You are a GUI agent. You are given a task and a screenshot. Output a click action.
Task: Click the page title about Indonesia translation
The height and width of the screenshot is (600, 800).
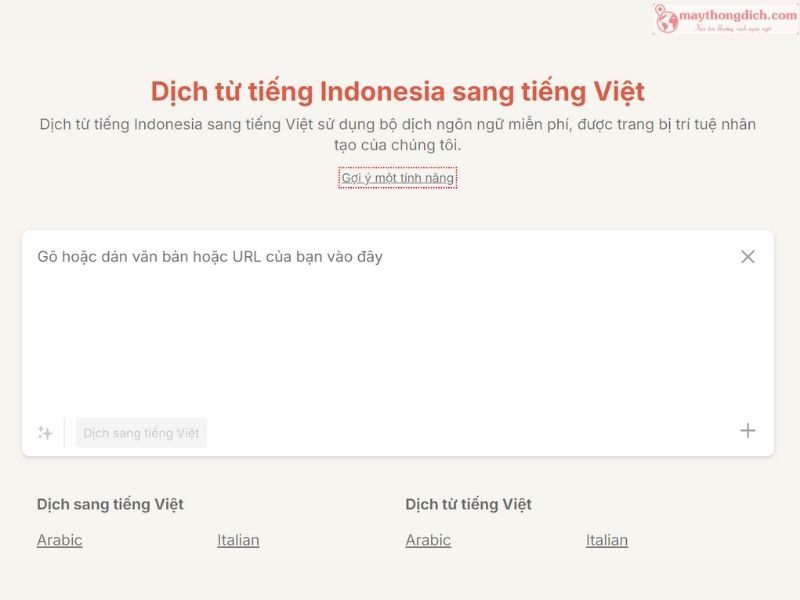click(x=400, y=91)
